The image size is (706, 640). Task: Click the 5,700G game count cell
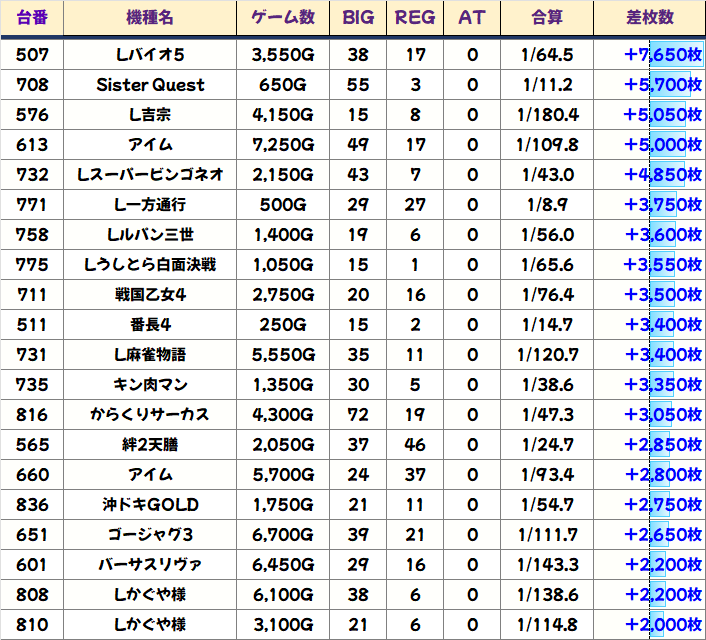pos(283,475)
